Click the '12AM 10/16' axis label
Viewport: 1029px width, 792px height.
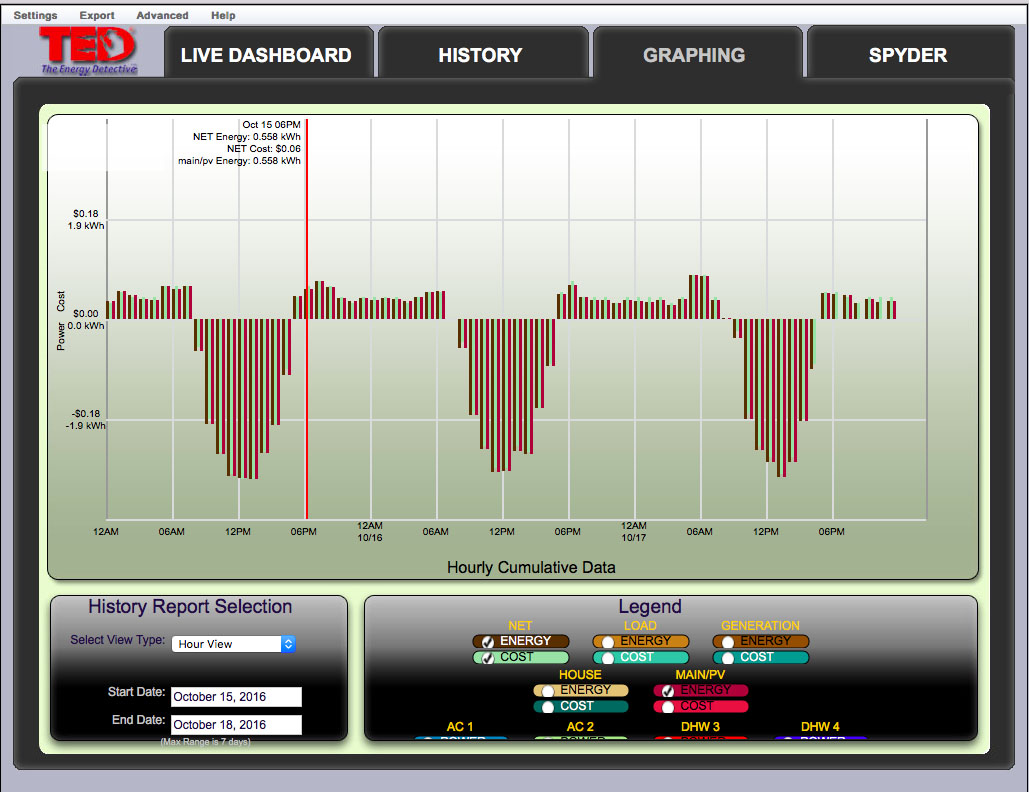[x=369, y=531]
